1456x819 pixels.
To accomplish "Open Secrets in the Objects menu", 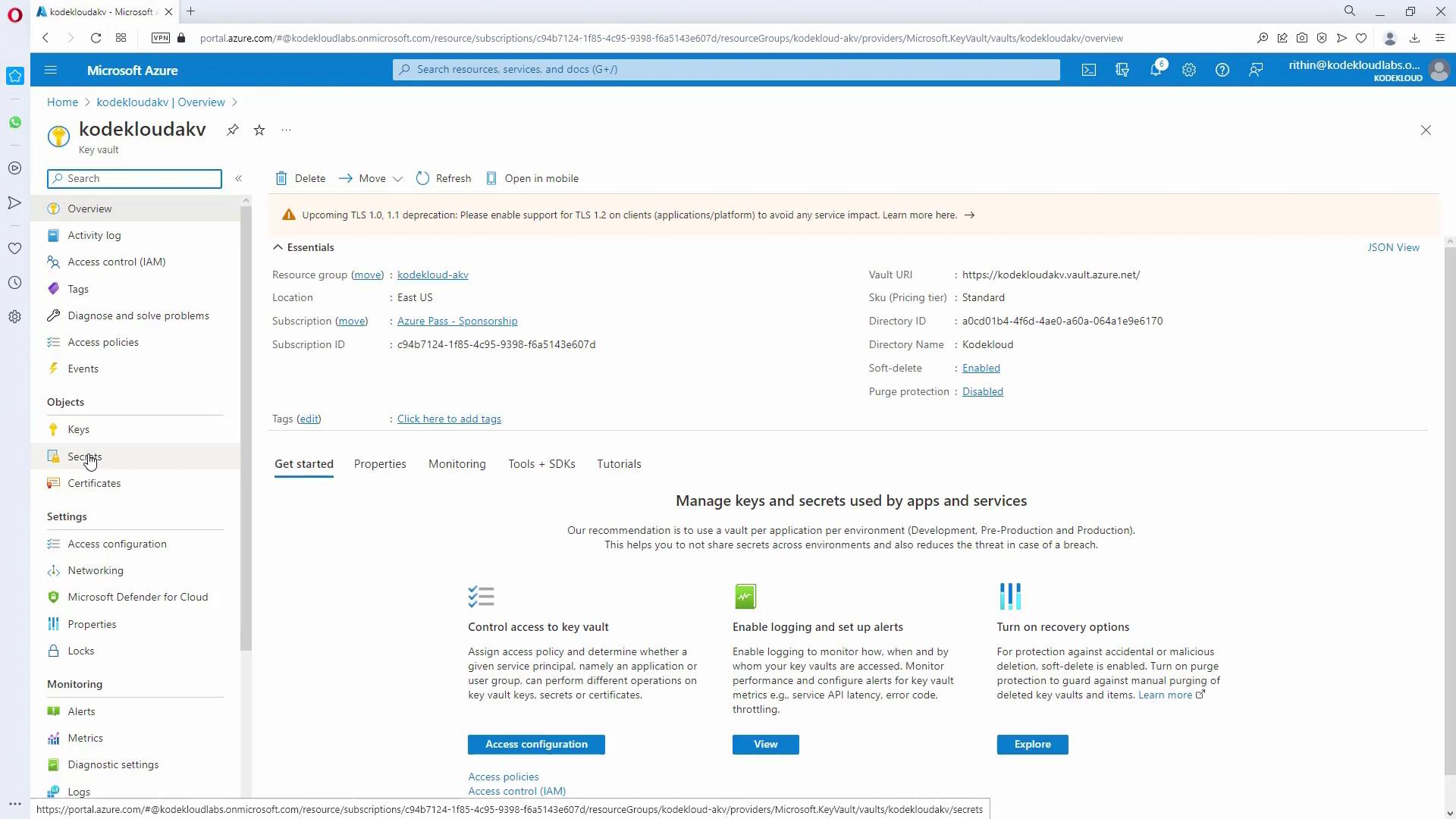I will tap(84, 457).
